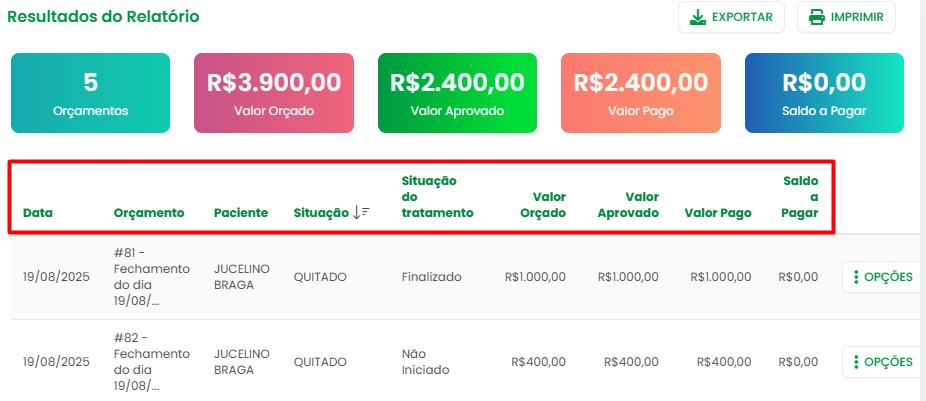Select the Data column header
Image resolution: width=926 pixels, height=401 pixels.
38,212
